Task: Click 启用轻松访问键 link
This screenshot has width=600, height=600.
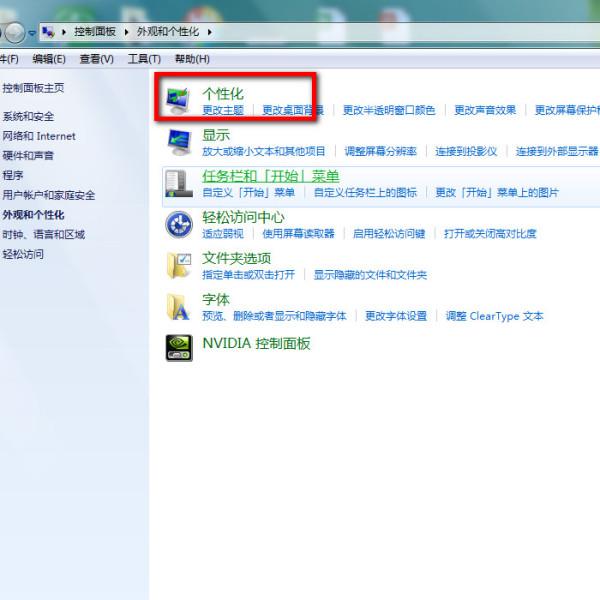Action: click(x=389, y=233)
